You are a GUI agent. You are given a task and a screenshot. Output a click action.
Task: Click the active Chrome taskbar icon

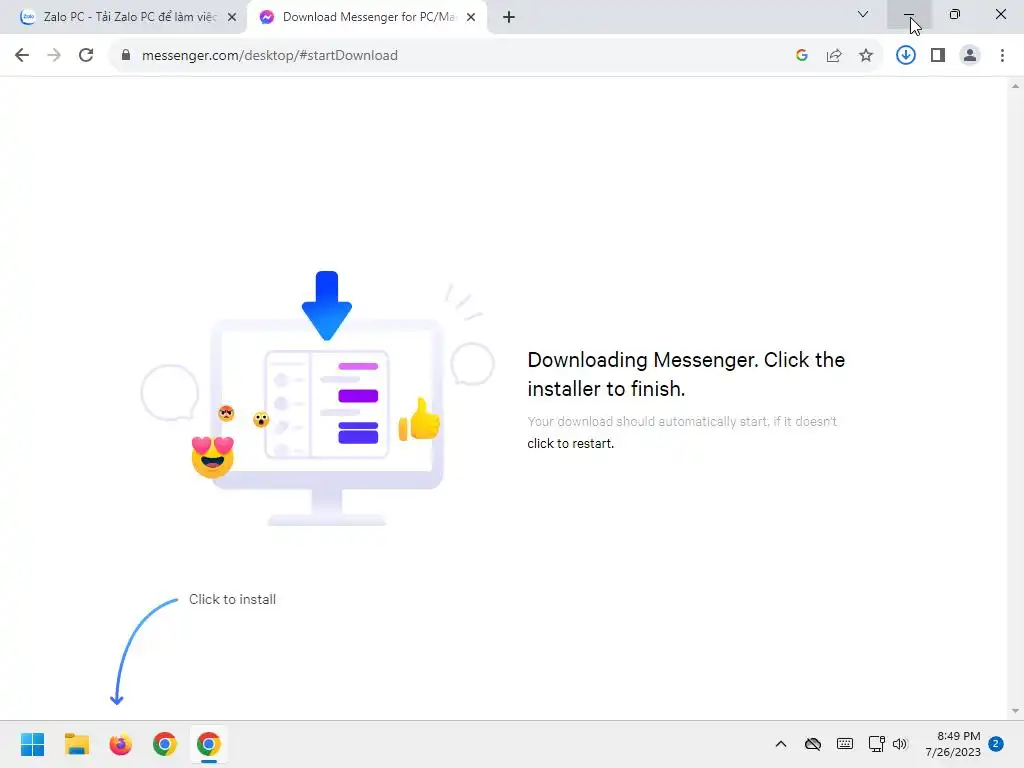point(208,744)
